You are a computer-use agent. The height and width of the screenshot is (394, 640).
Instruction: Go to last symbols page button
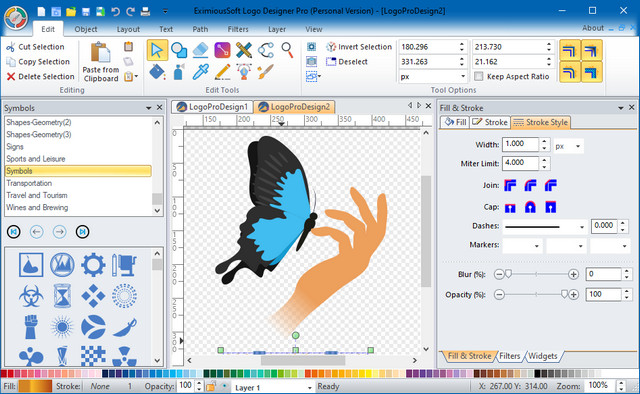click(82, 232)
